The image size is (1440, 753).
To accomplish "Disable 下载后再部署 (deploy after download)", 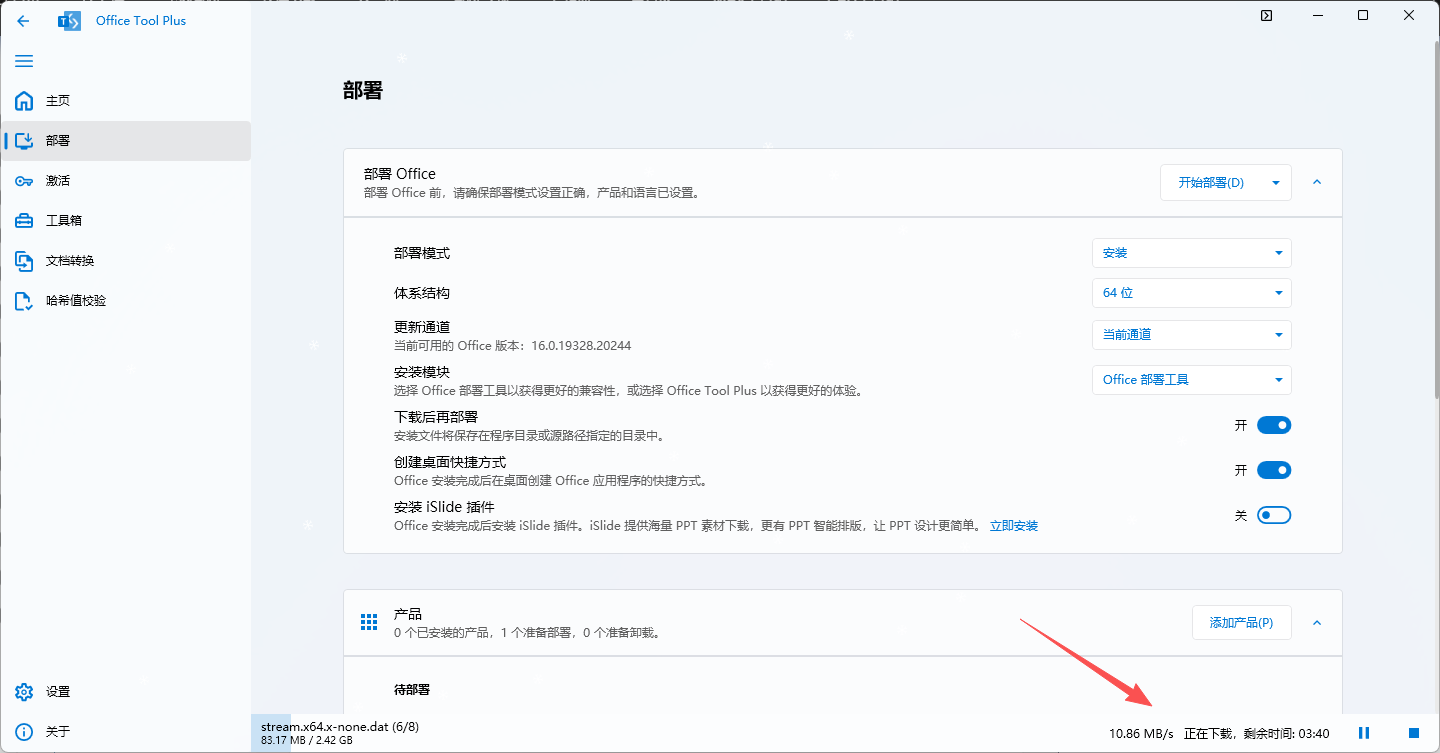I will point(1274,424).
